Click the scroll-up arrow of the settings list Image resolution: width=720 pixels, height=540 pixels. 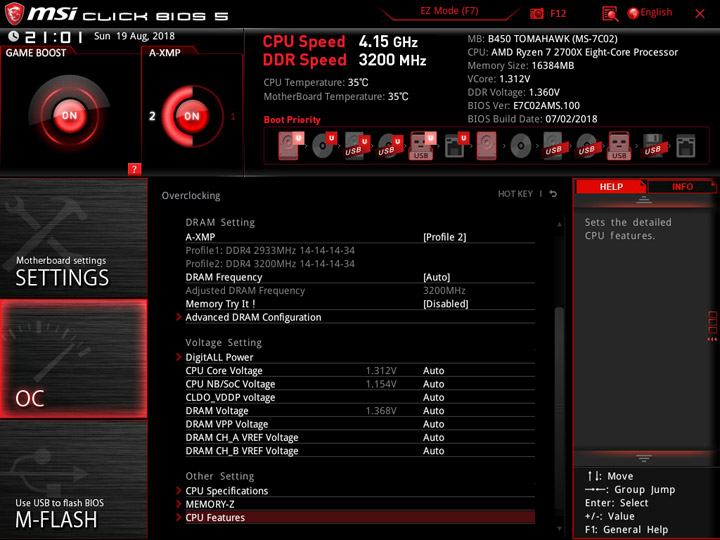559,225
